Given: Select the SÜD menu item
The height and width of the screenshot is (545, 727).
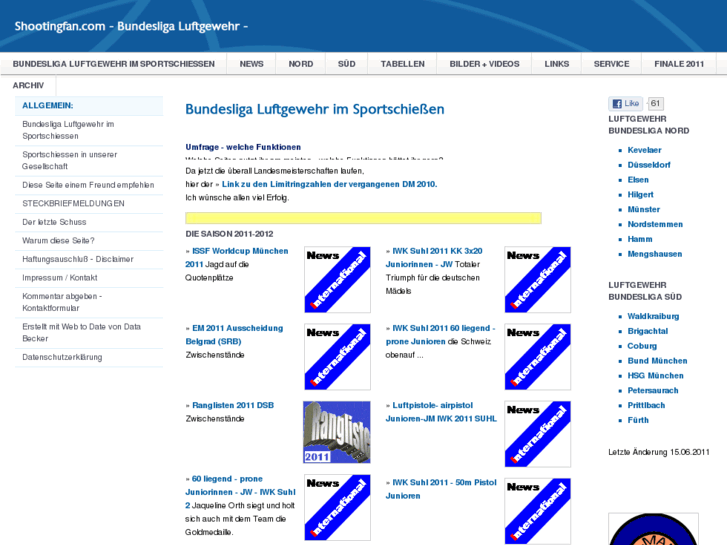Looking at the screenshot, I should [x=346, y=64].
